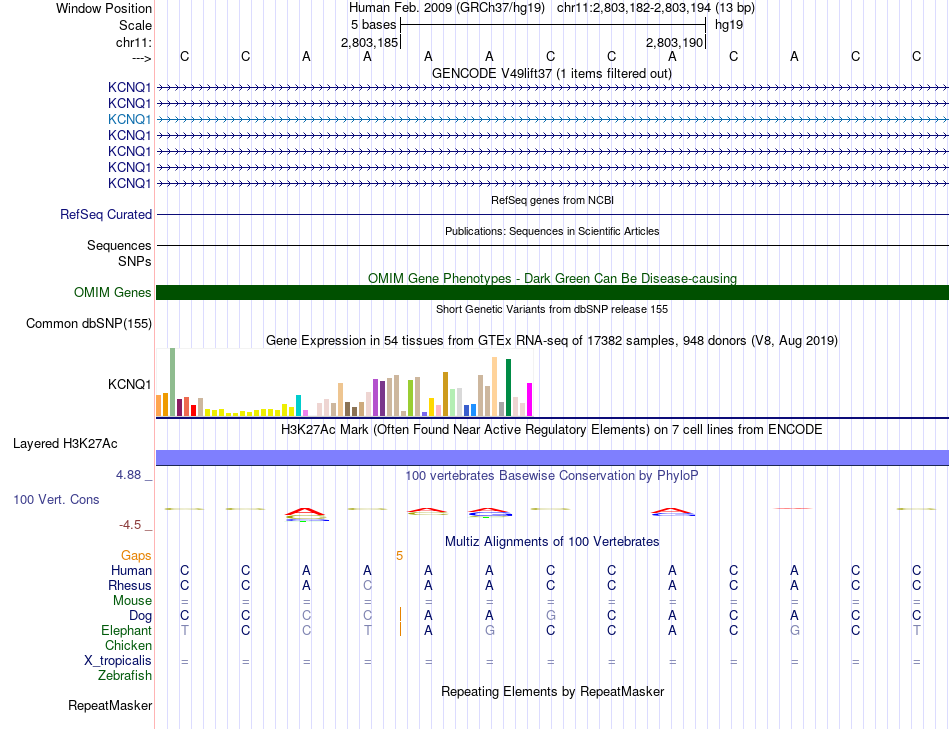Click the cyan bar in the GTEx chart
Screen dimensions: 950x729
(x=298, y=405)
